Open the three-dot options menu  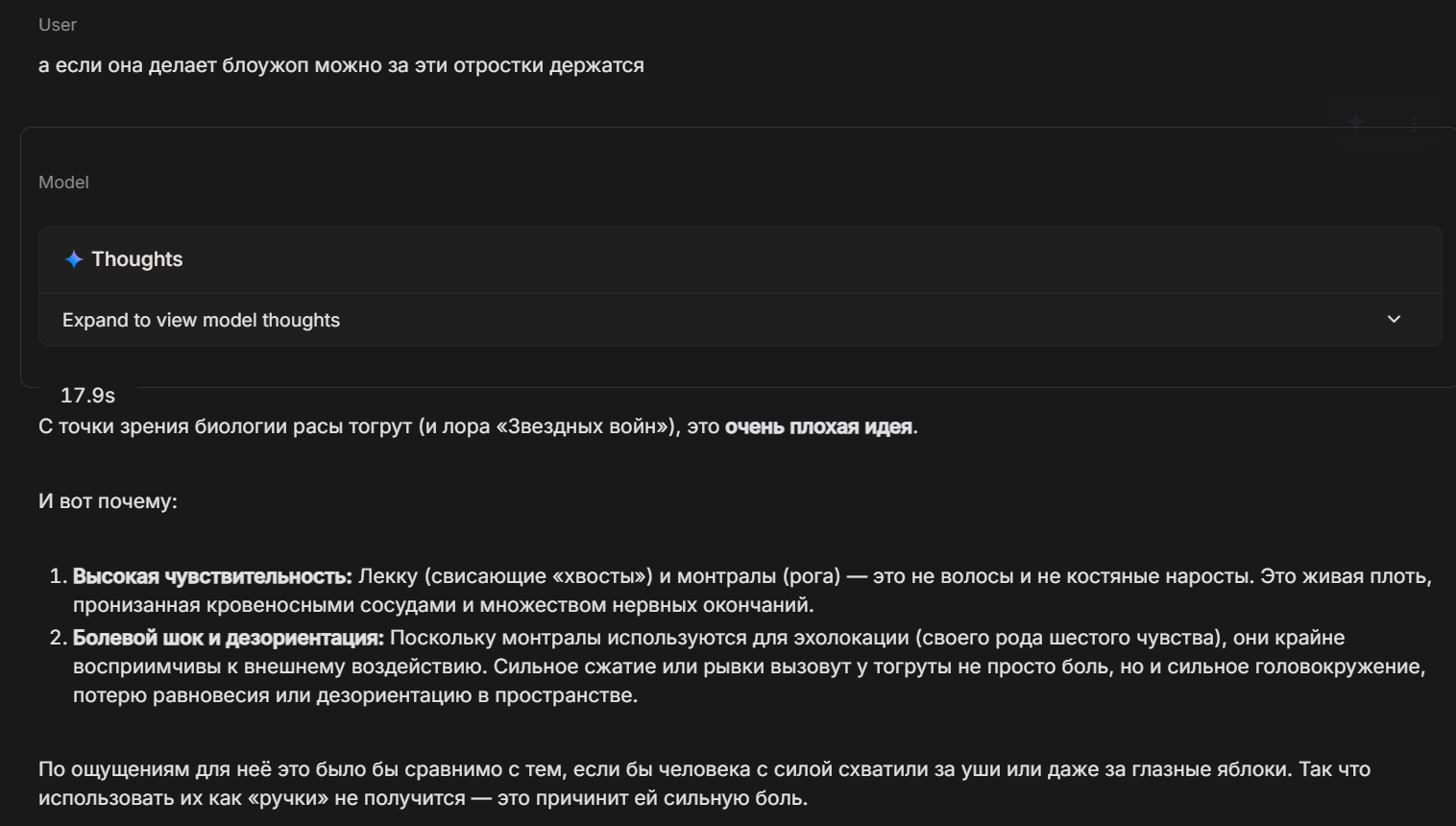click(x=1414, y=125)
